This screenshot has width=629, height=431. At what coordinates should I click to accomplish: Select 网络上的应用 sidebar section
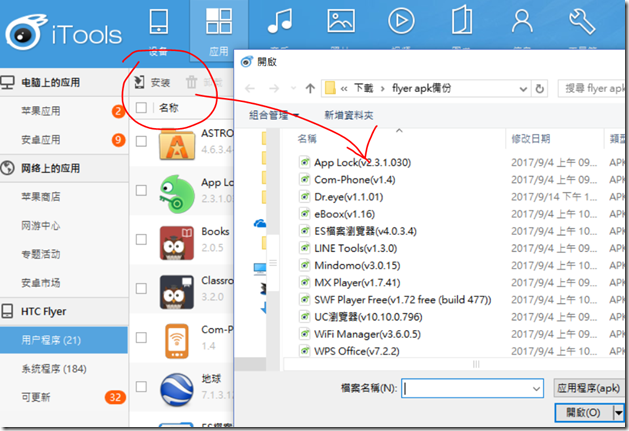point(50,168)
